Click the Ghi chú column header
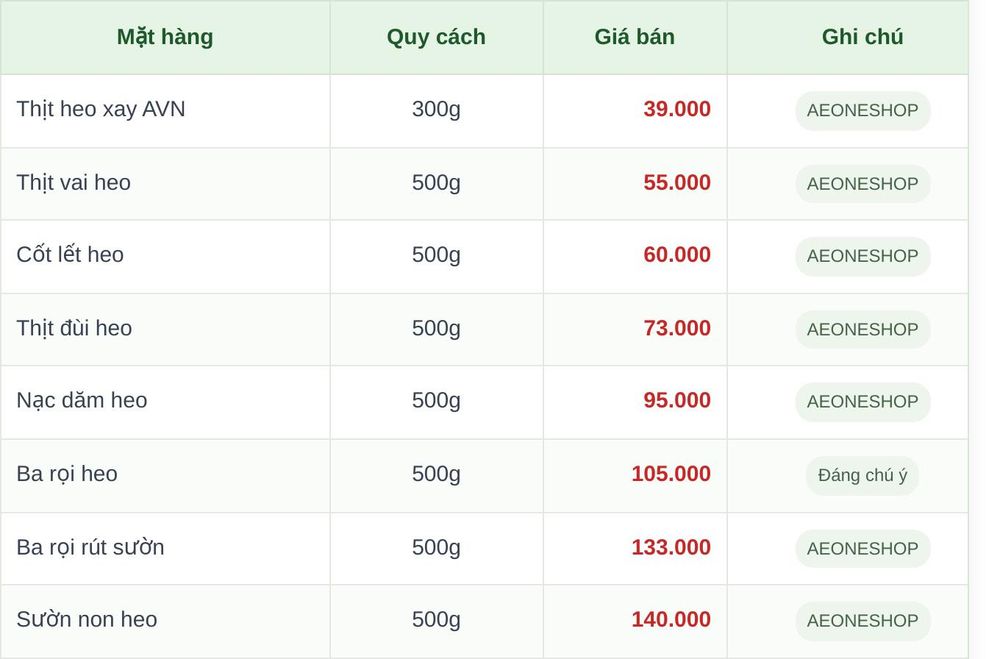The image size is (1000, 659). [x=862, y=37]
